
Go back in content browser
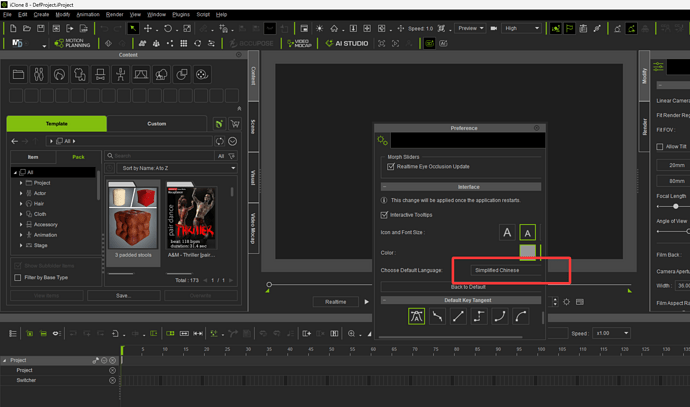(x=15, y=141)
